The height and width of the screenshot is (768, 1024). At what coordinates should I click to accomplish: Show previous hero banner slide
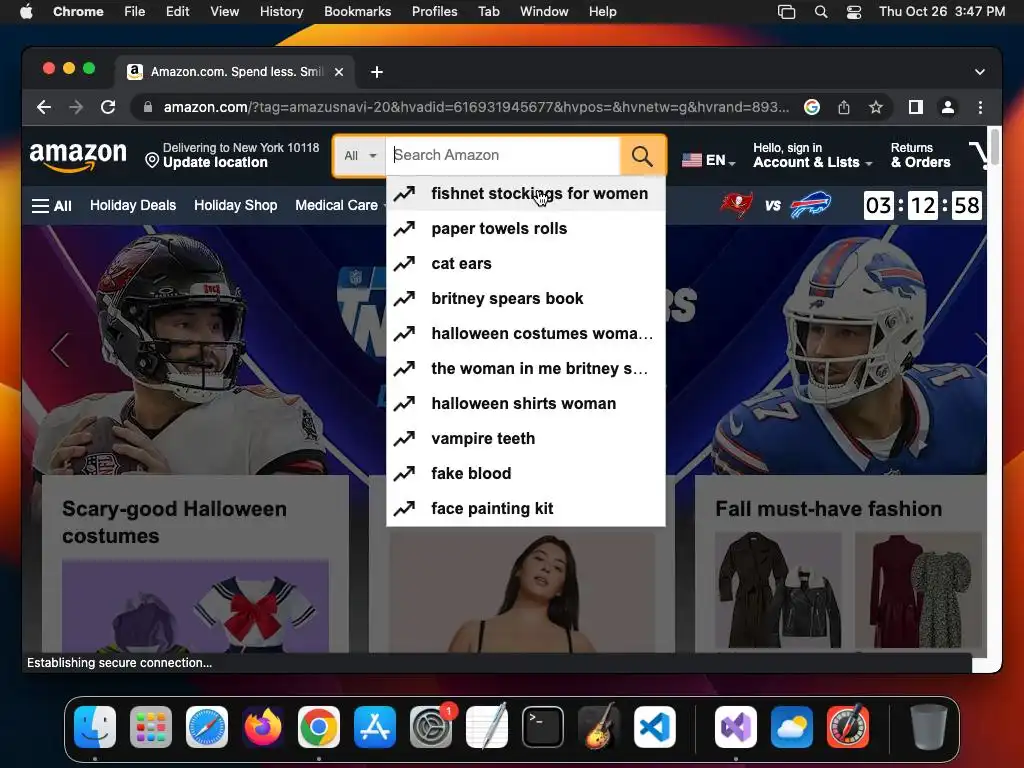[x=60, y=349]
